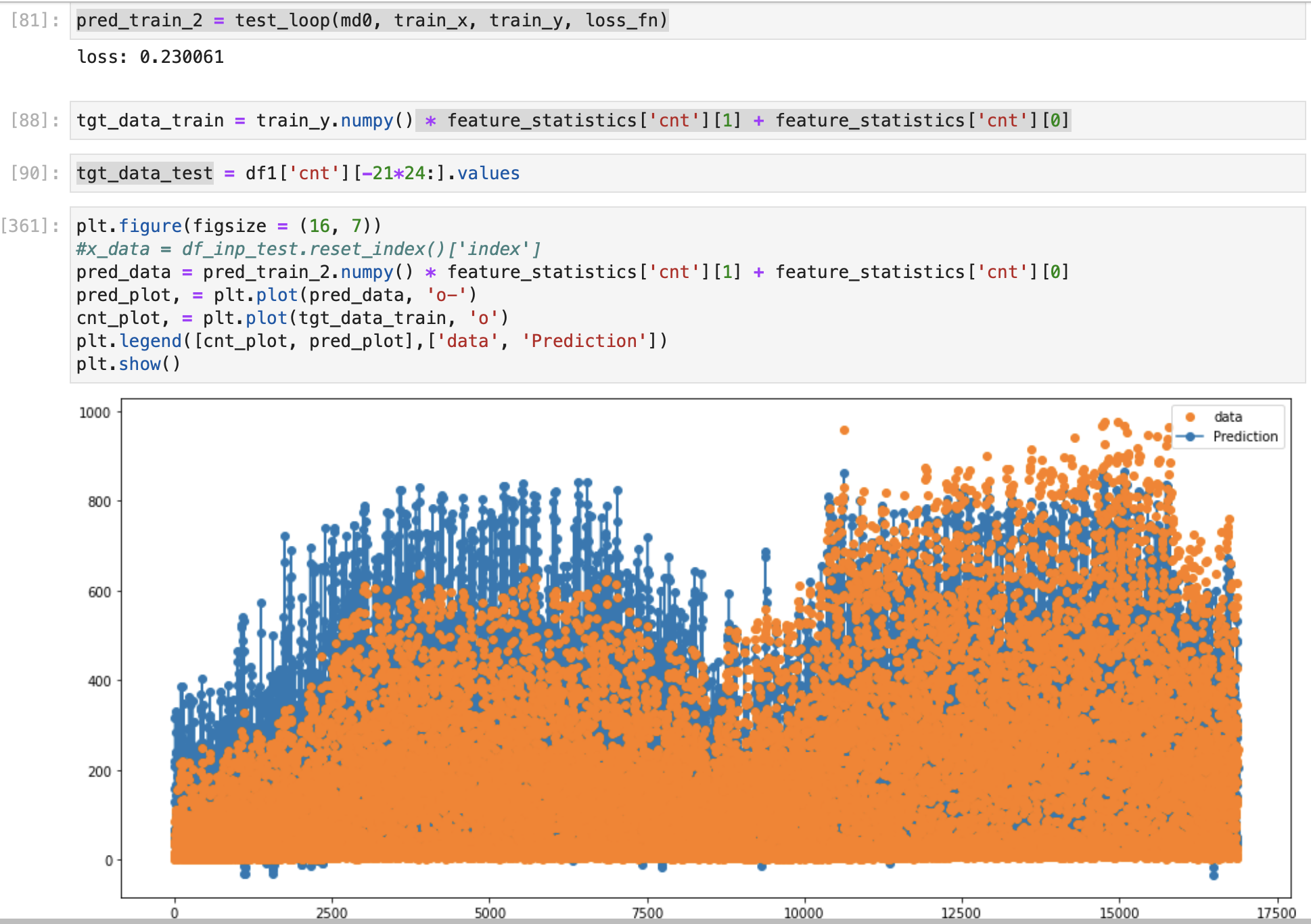Click y-axis tick label 1000
This screenshot has width=1311, height=924.
(95, 413)
